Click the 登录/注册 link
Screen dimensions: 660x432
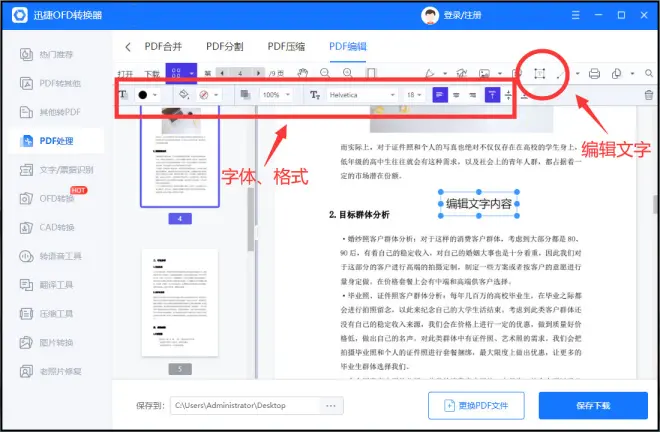(x=462, y=16)
